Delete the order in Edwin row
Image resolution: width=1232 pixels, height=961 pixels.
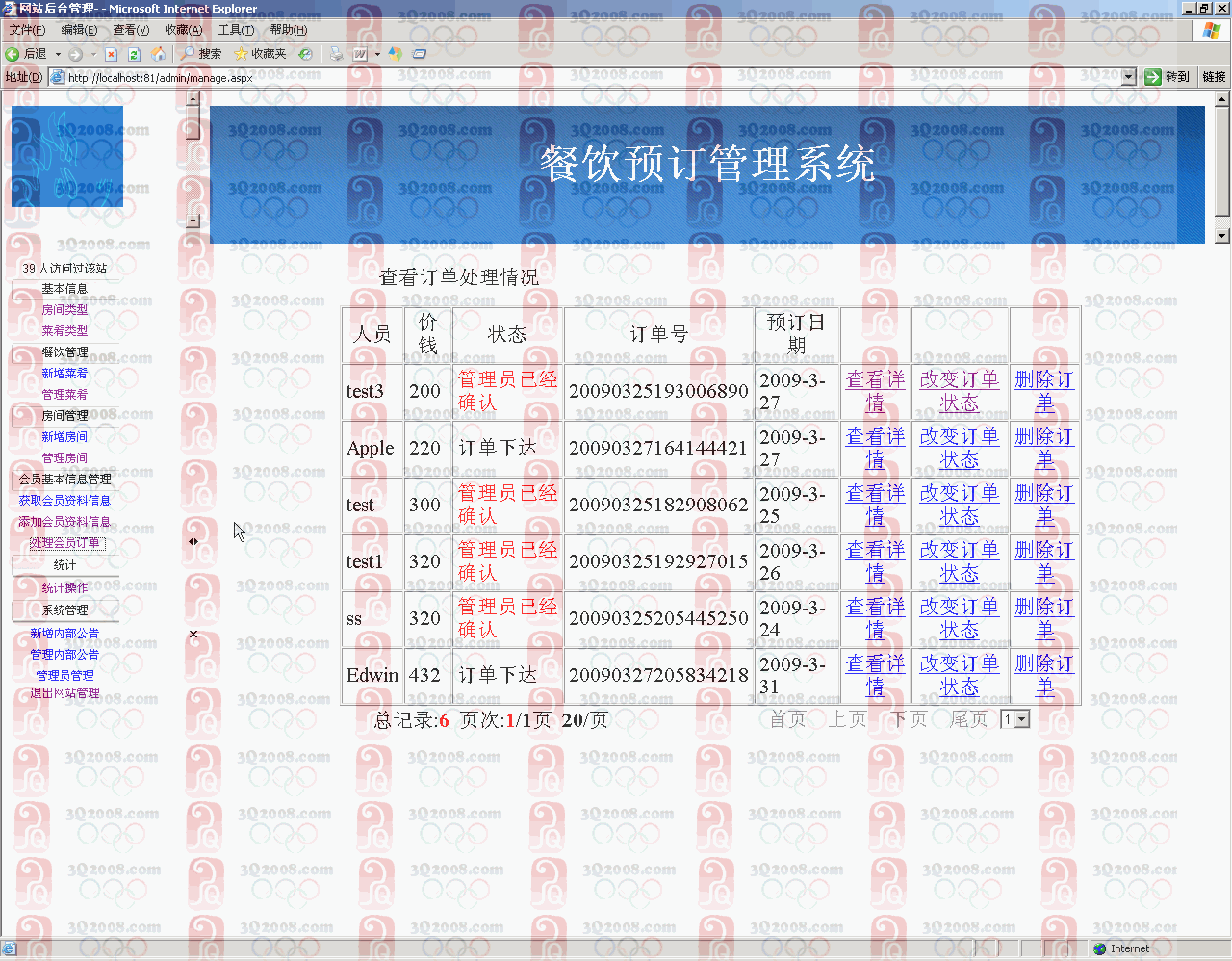(1043, 675)
